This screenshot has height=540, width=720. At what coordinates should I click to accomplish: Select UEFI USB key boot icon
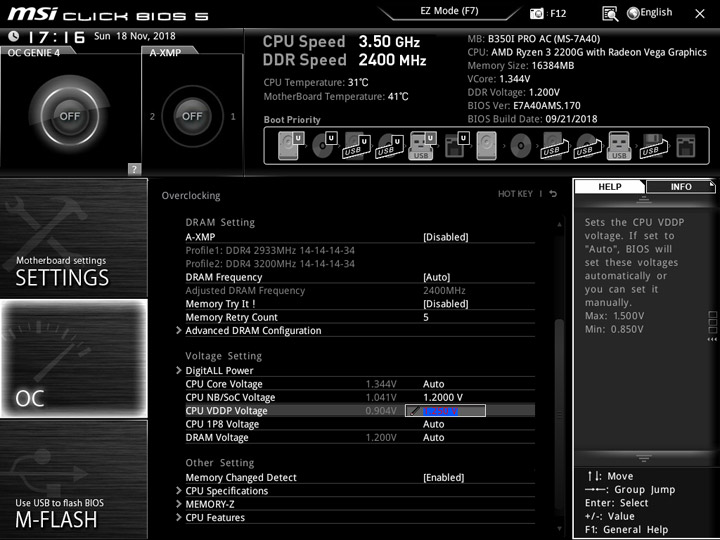[422, 146]
